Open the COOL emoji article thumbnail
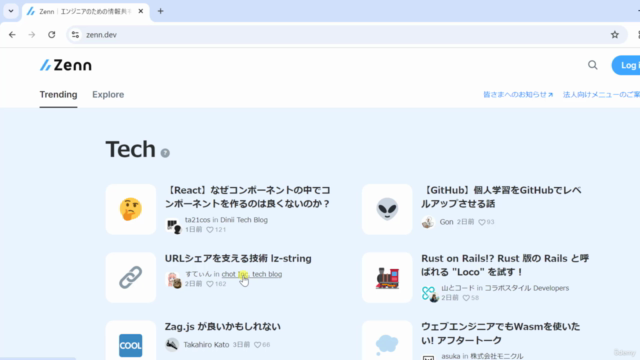Image resolution: width=640 pixels, height=360 pixels. 131,340
